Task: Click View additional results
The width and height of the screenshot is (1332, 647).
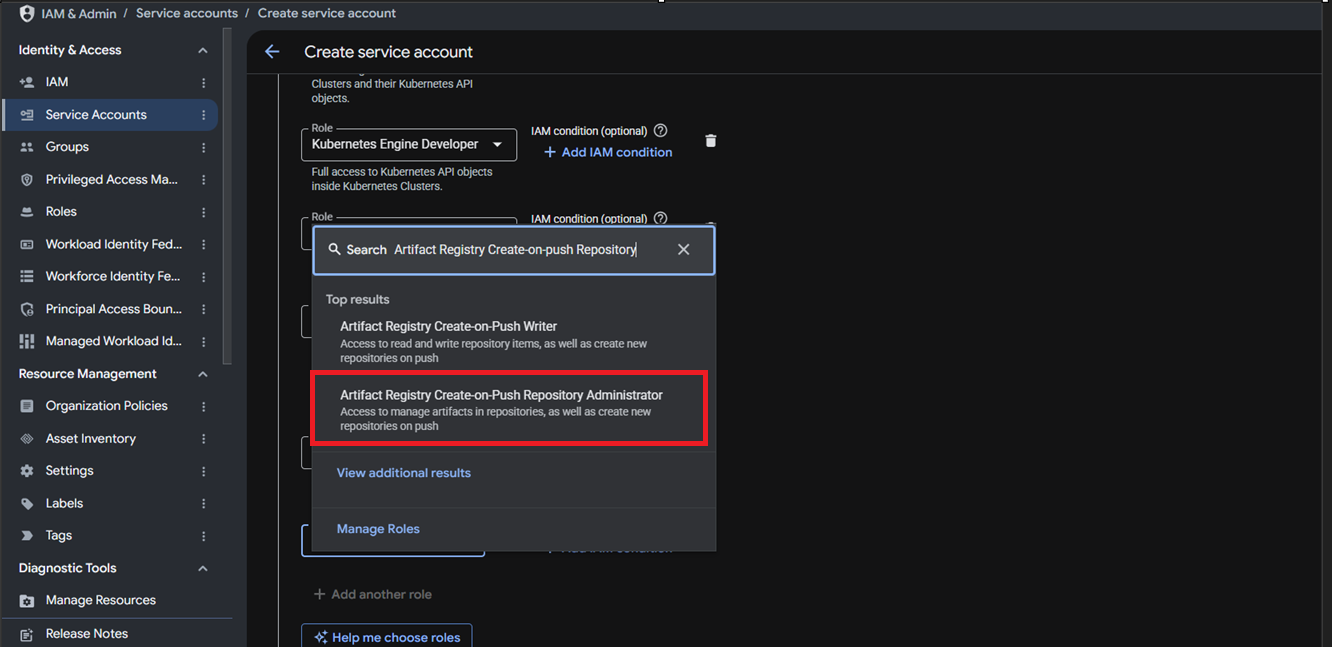Action: tap(404, 473)
